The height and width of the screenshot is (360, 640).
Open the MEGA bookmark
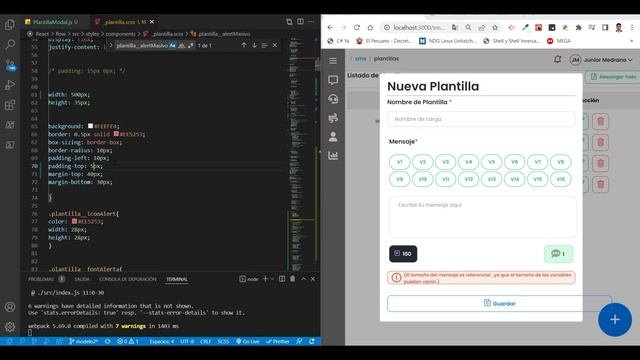point(559,41)
